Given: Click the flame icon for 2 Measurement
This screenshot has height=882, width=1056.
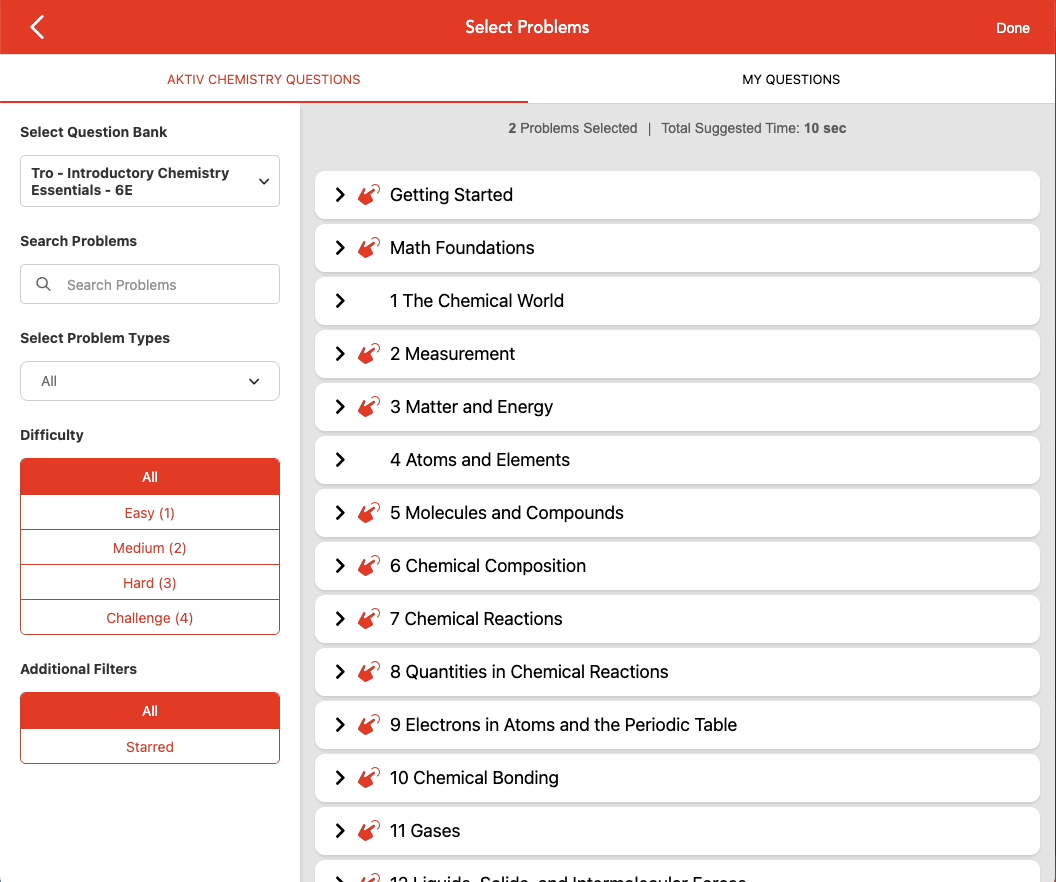Looking at the screenshot, I should [x=368, y=353].
